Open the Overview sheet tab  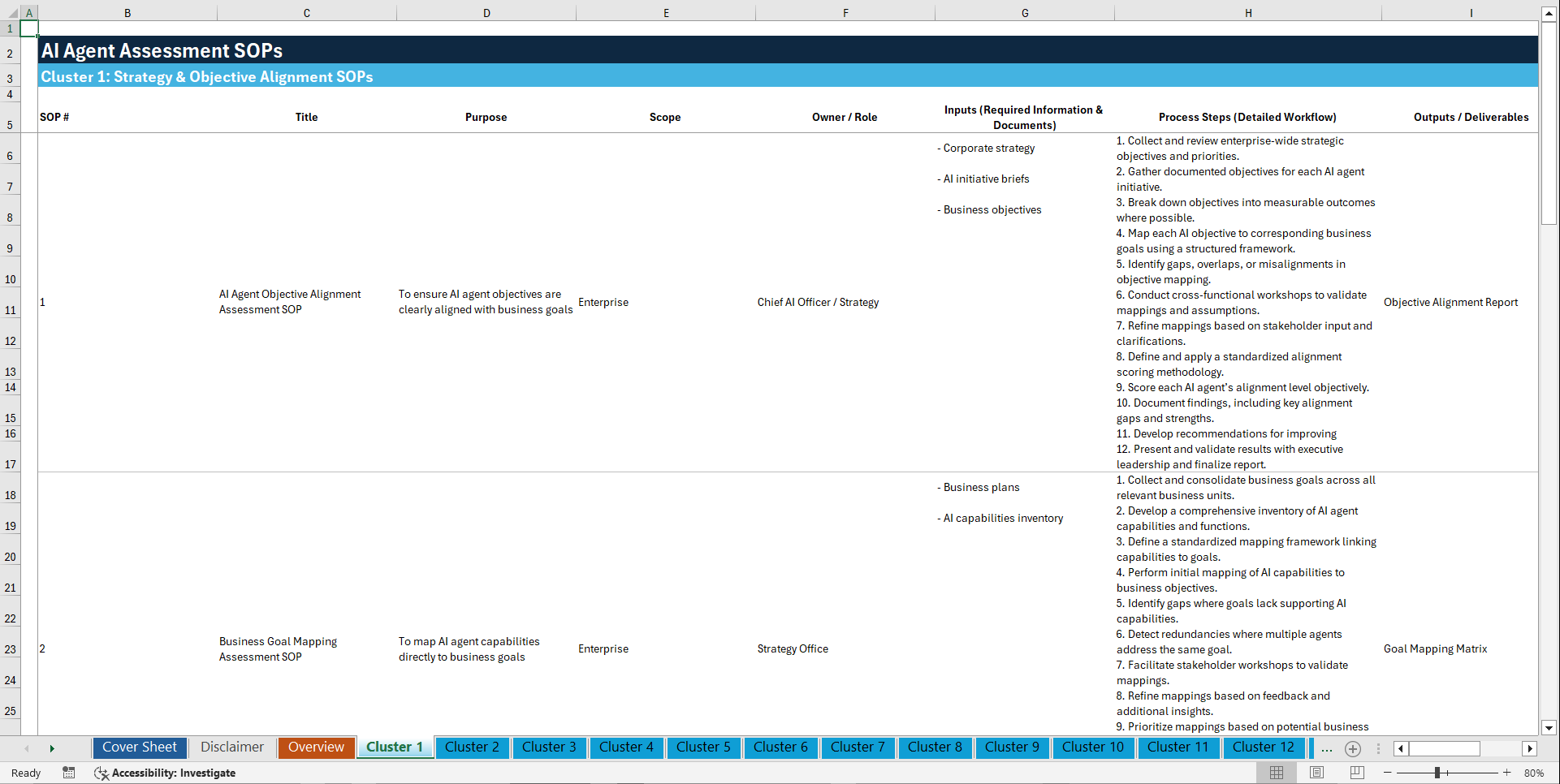(x=316, y=747)
